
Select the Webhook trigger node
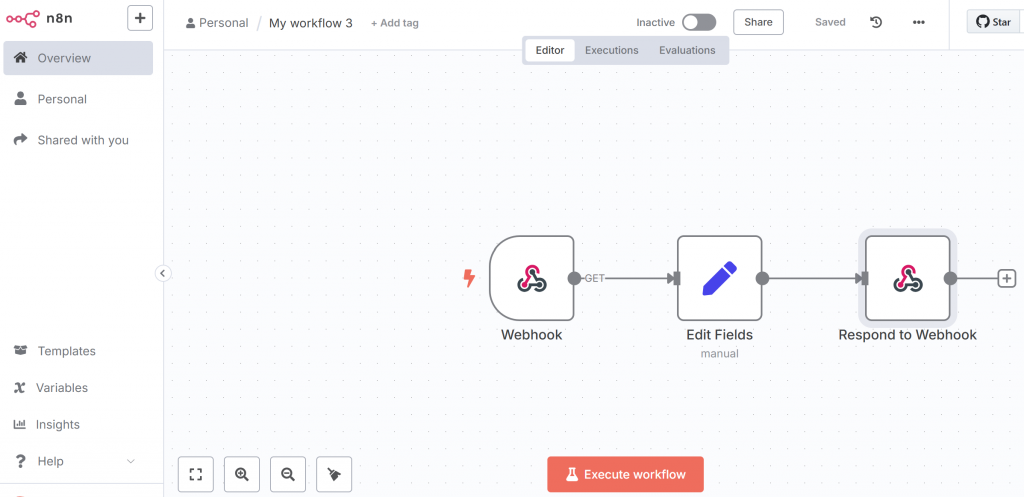(x=532, y=278)
